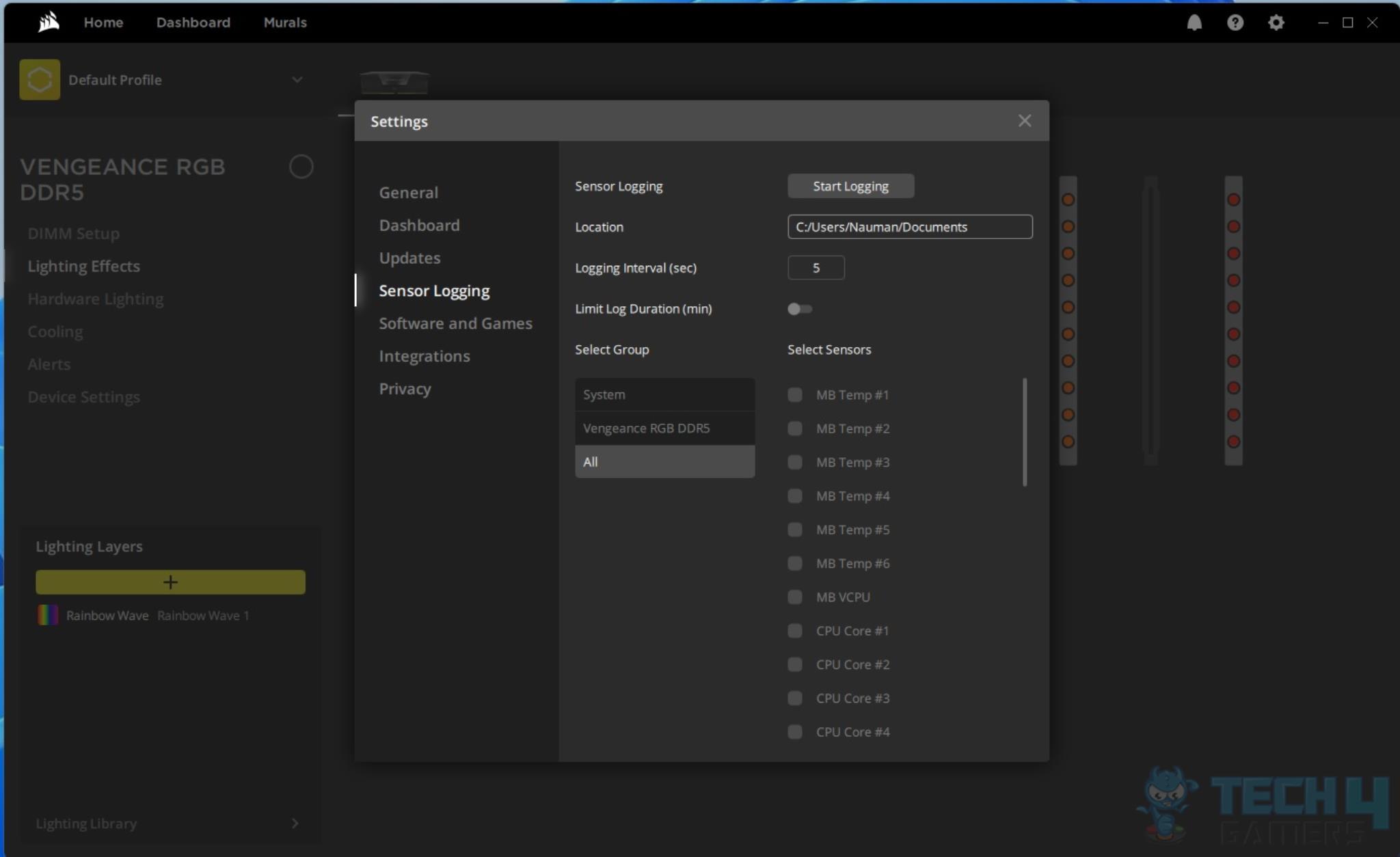This screenshot has height=857, width=1400.
Task: Click the circle icon beside VENGEANCE RGB DDR5
Action: pyautogui.click(x=301, y=167)
